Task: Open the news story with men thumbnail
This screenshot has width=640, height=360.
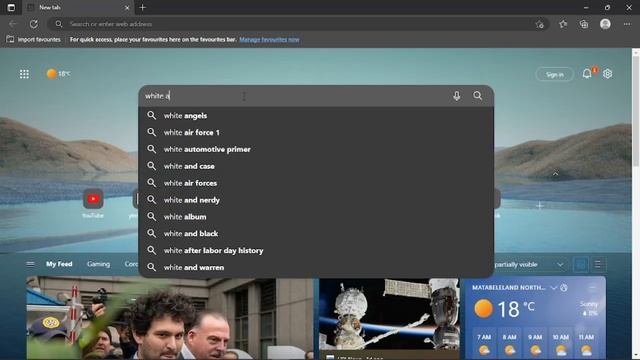Action: (x=170, y=318)
